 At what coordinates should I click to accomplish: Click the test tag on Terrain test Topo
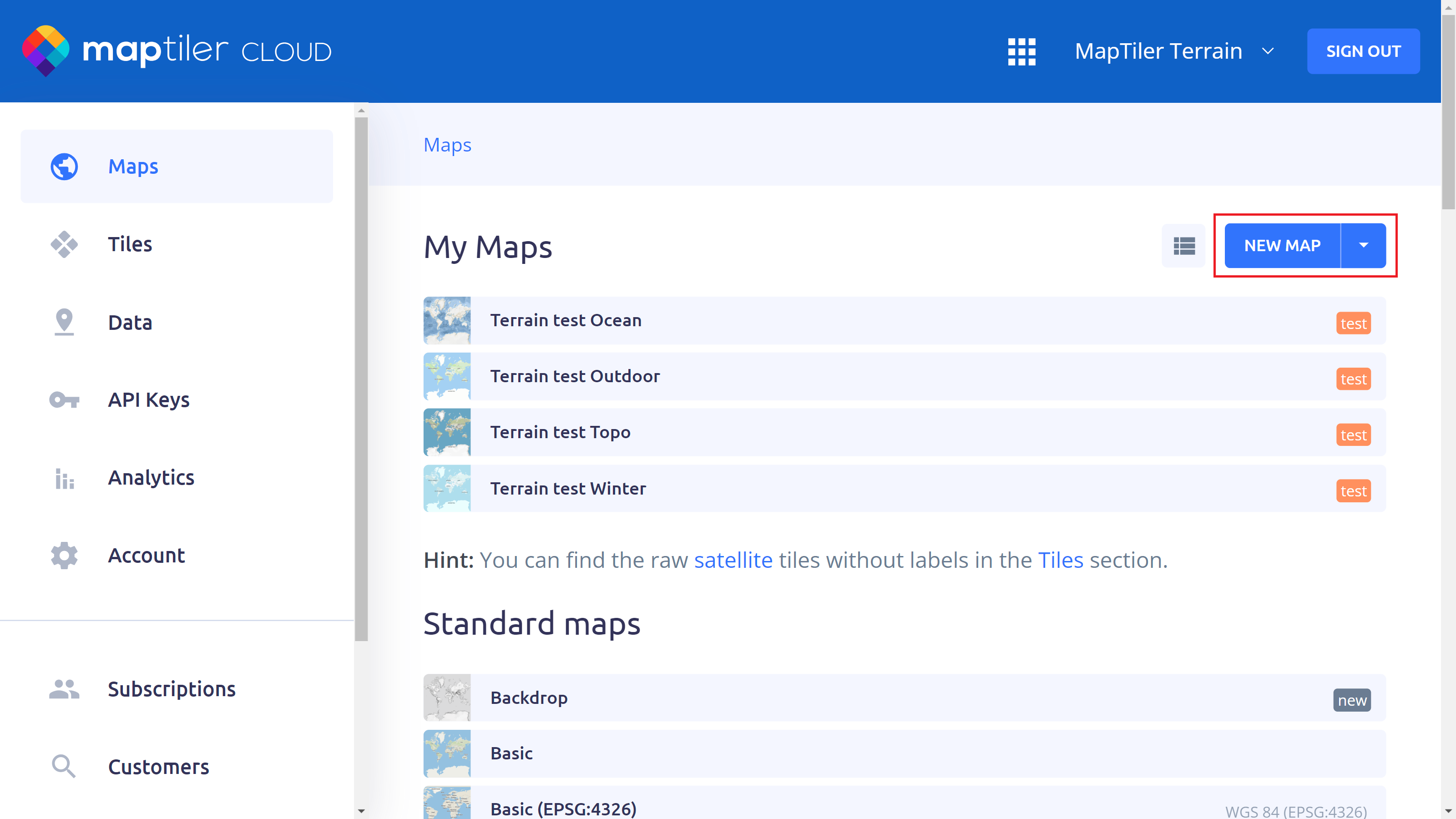tap(1353, 435)
